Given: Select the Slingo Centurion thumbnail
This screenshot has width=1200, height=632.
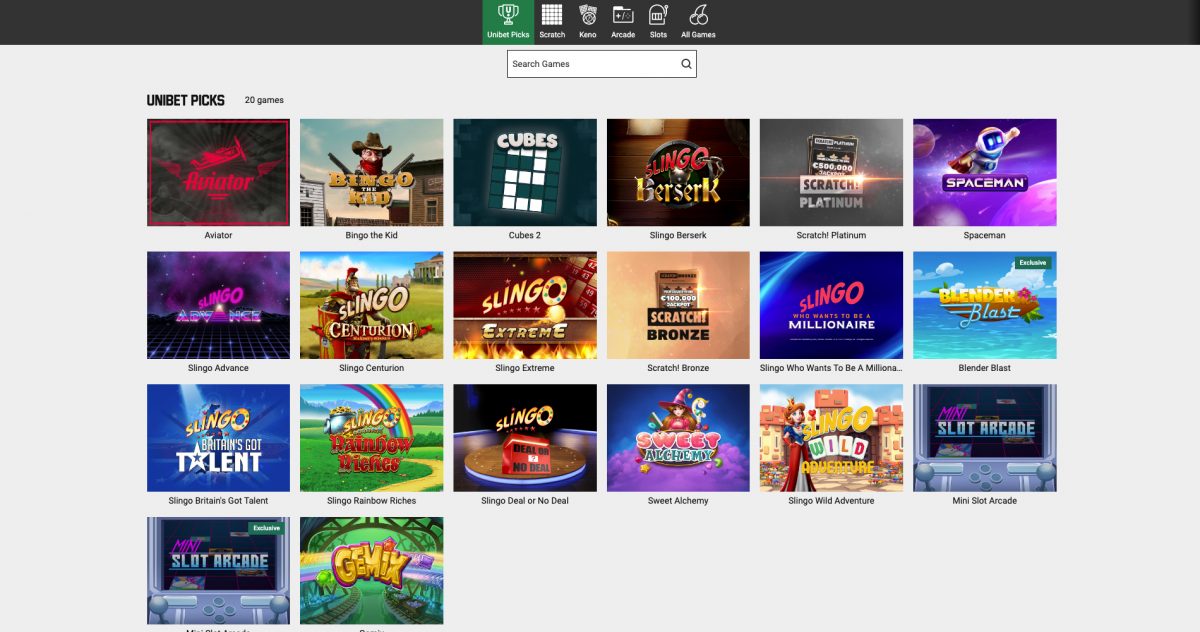Looking at the screenshot, I should pos(371,305).
